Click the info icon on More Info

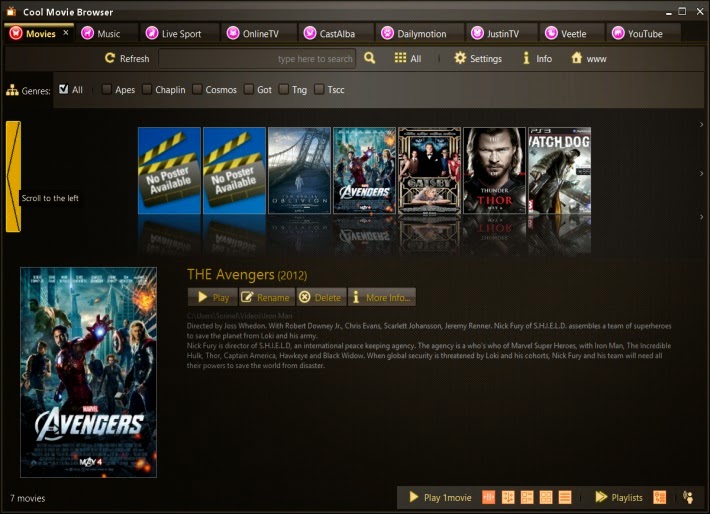click(x=356, y=297)
